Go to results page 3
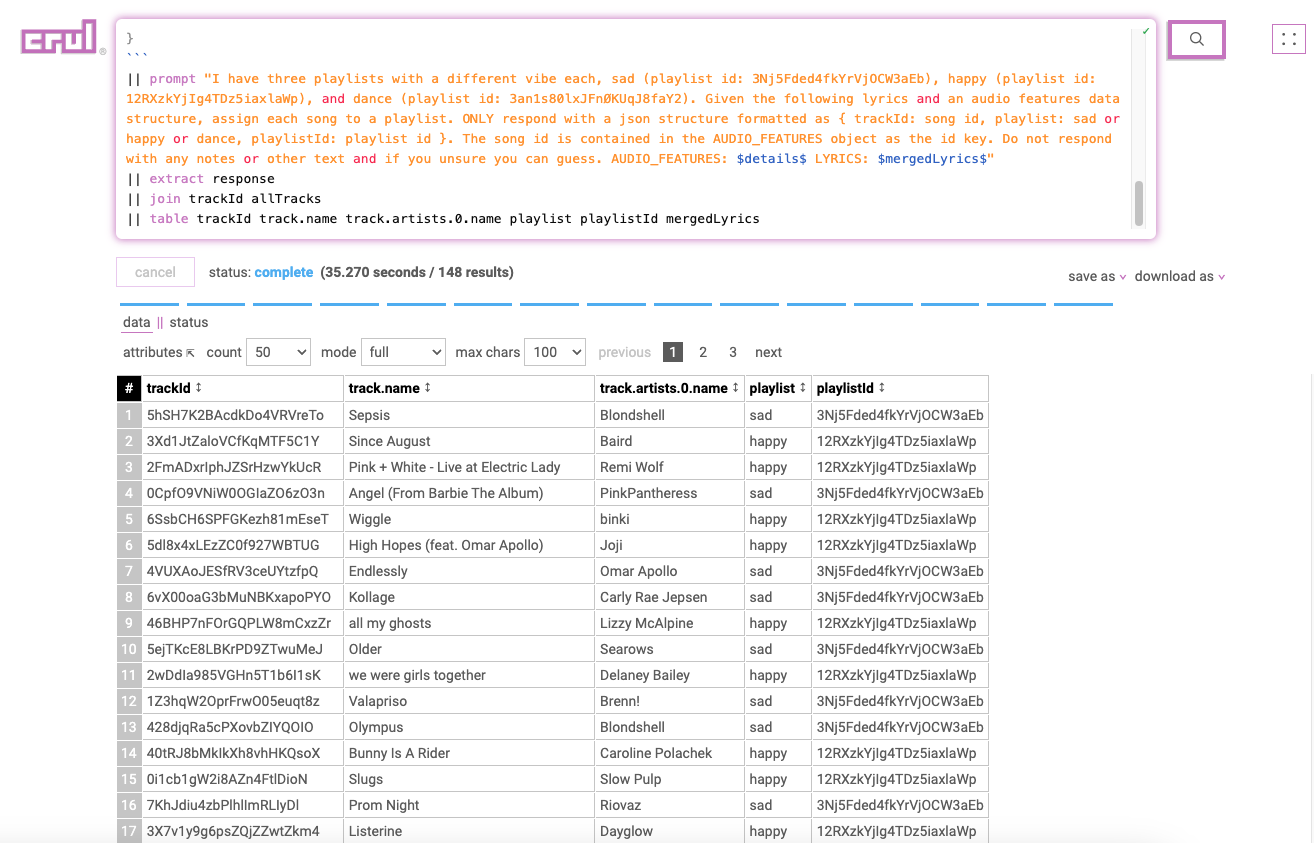 coord(733,352)
